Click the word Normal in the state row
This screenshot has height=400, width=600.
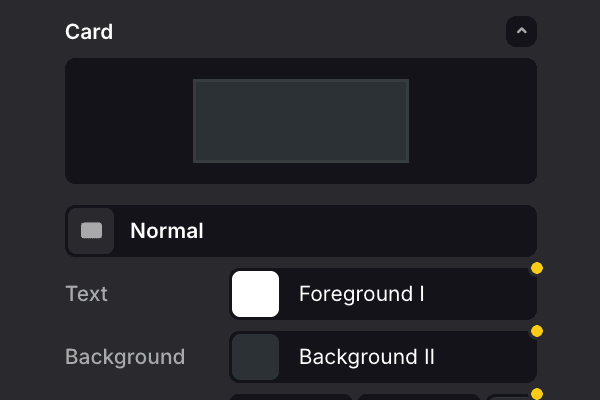(167, 231)
